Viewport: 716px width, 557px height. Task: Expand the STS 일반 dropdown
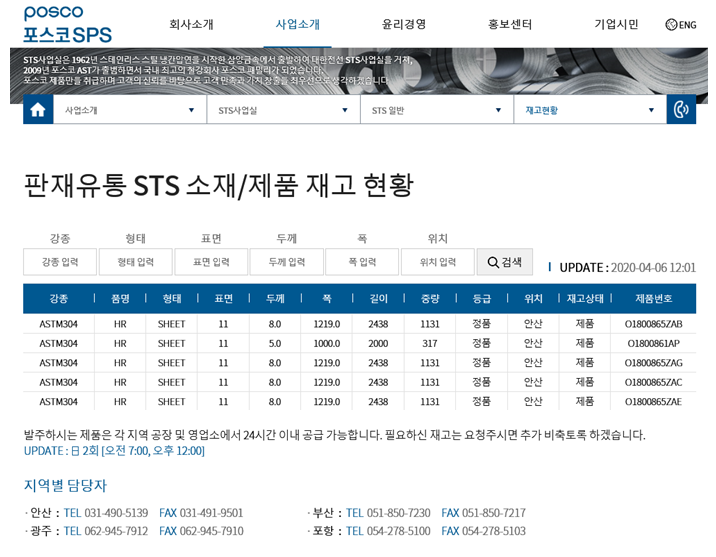point(437,110)
